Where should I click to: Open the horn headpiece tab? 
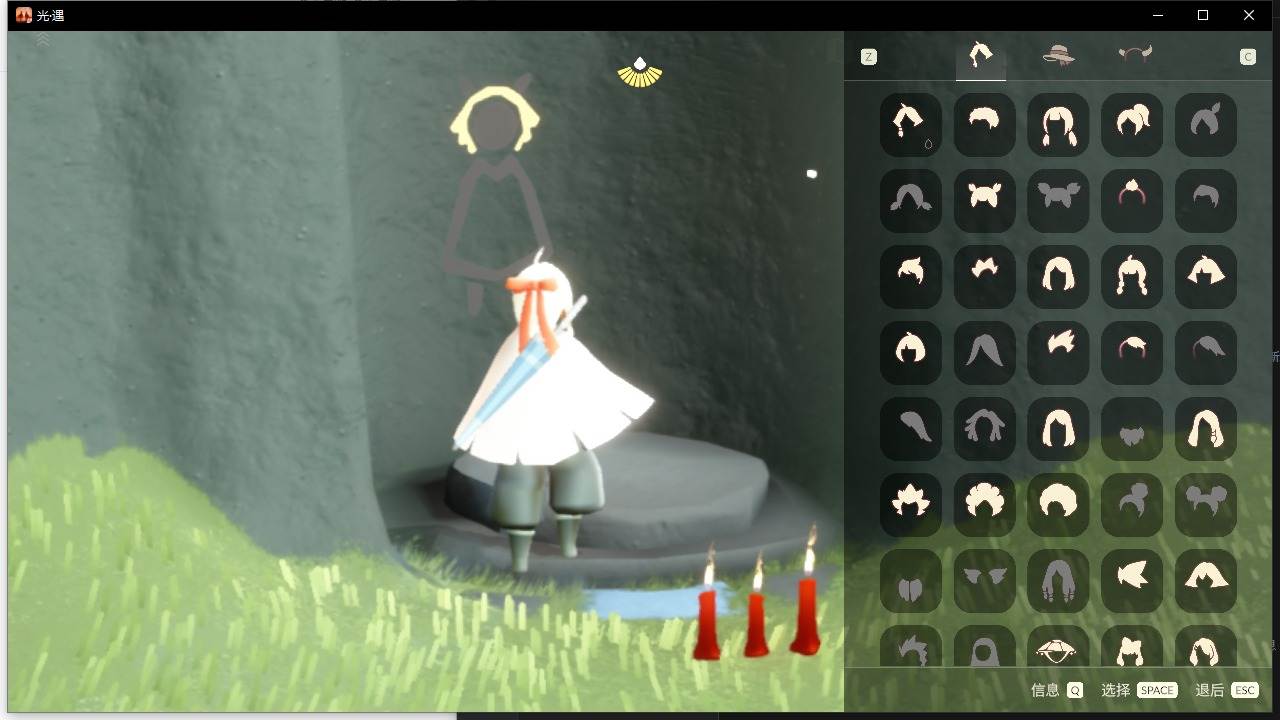coord(1135,55)
